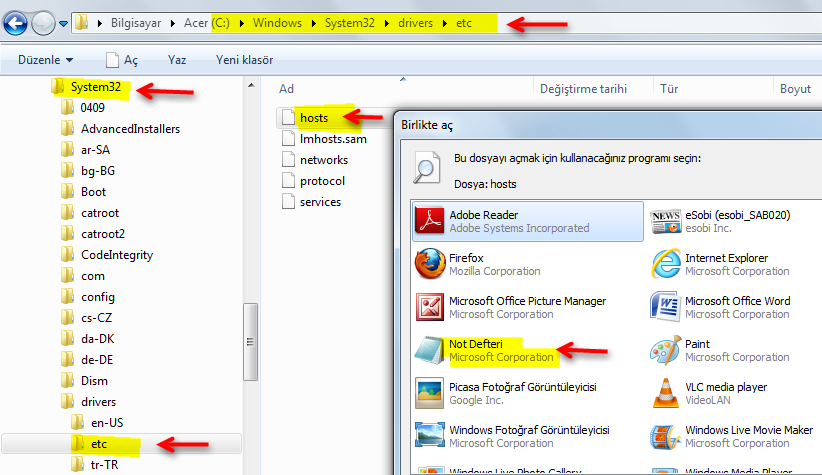Choose VLC media player program
Image resolution: width=822 pixels, height=475 pixels.
tap(709, 393)
